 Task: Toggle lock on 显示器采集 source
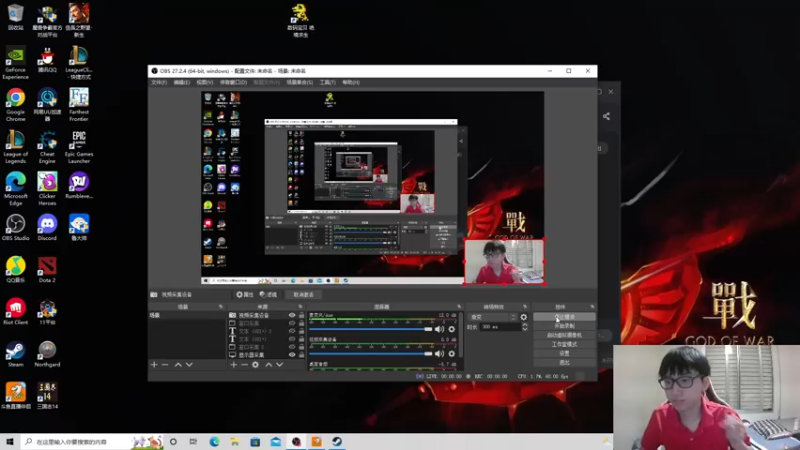pos(301,355)
